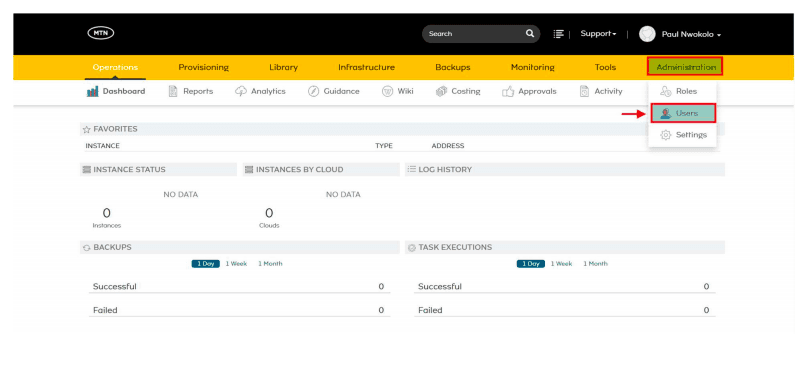Select 1 Day under Backups
This screenshot has height=372, width=808.
206,264
